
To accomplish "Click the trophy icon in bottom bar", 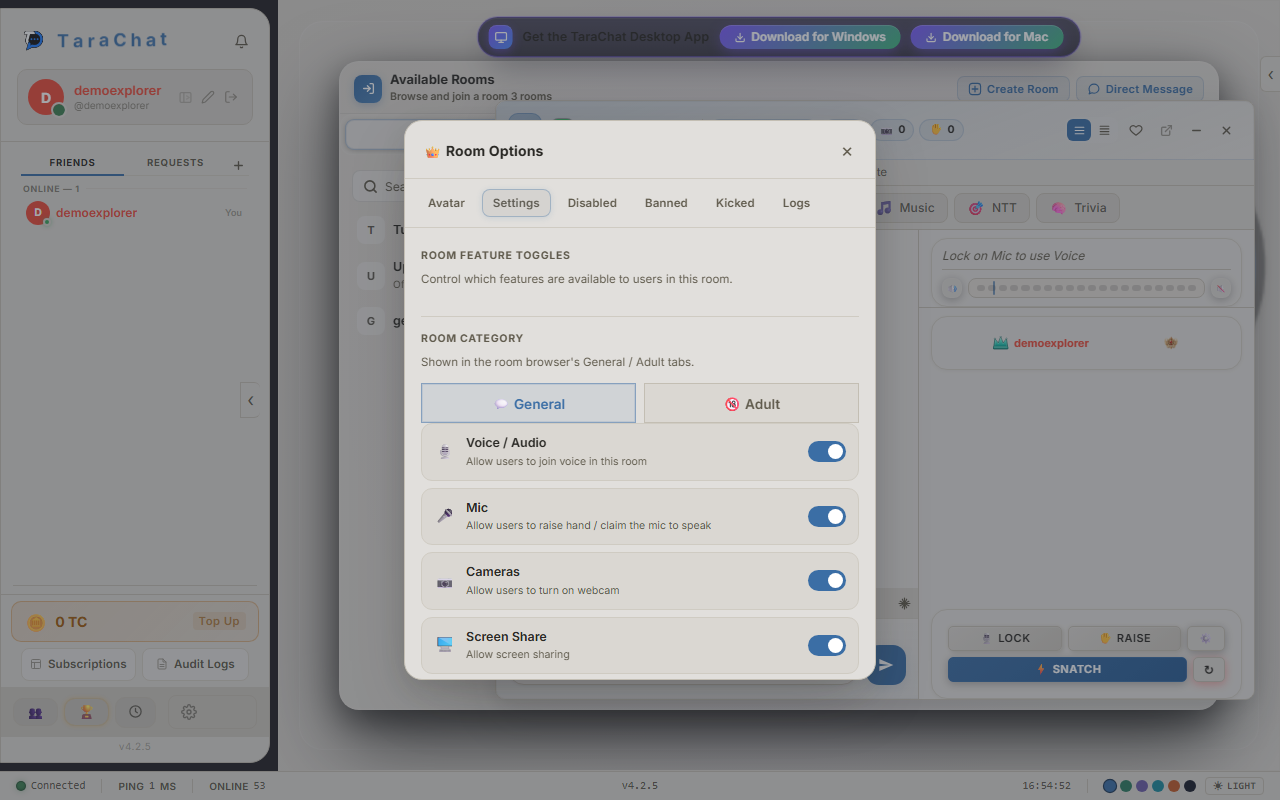I will 87,712.
